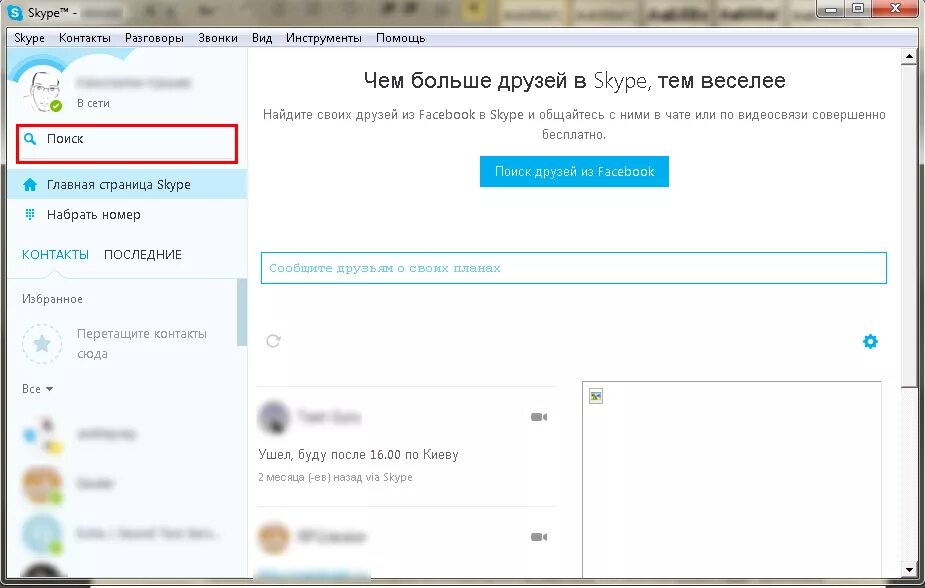
Task: Click the magnifier search icon
Action: pos(29,139)
